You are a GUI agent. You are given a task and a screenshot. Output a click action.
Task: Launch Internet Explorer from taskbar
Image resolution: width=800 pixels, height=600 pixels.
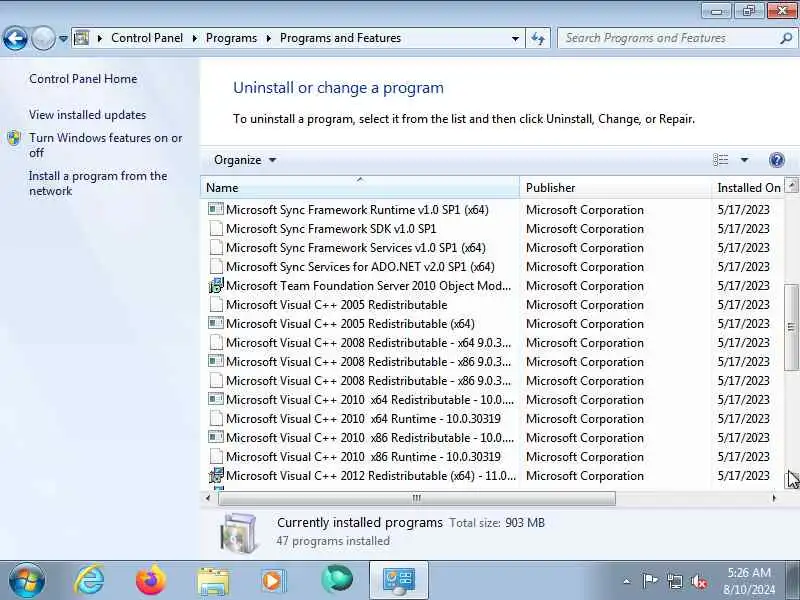[89, 581]
